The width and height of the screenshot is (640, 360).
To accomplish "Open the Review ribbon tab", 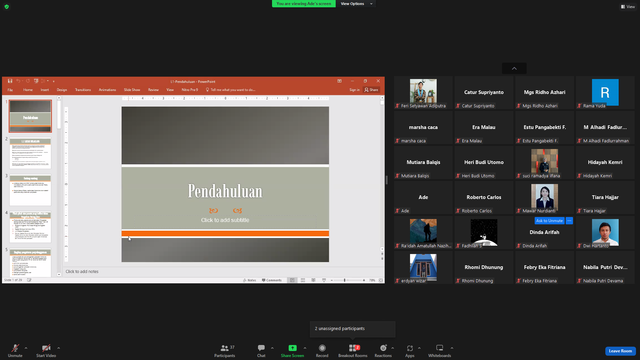I will pyautogui.click(x=153, y=90).
